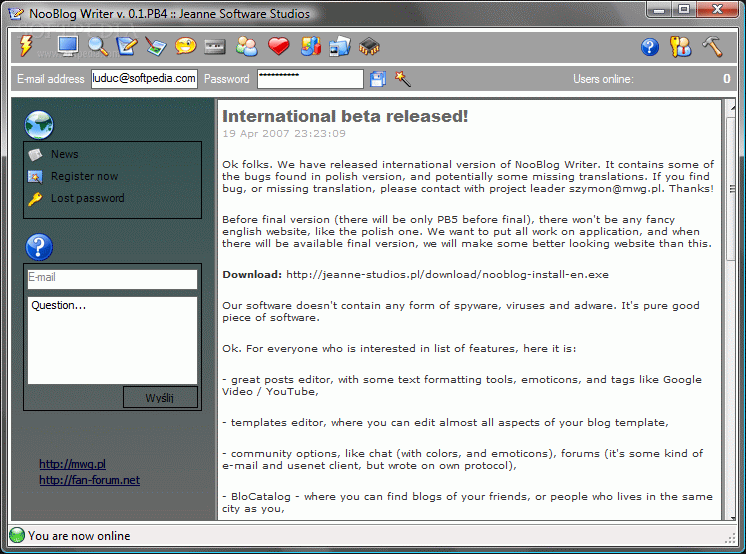Viewport: 746px width, 554px height.
Task: Click the International beta released! headline
Action: point(345,116)
